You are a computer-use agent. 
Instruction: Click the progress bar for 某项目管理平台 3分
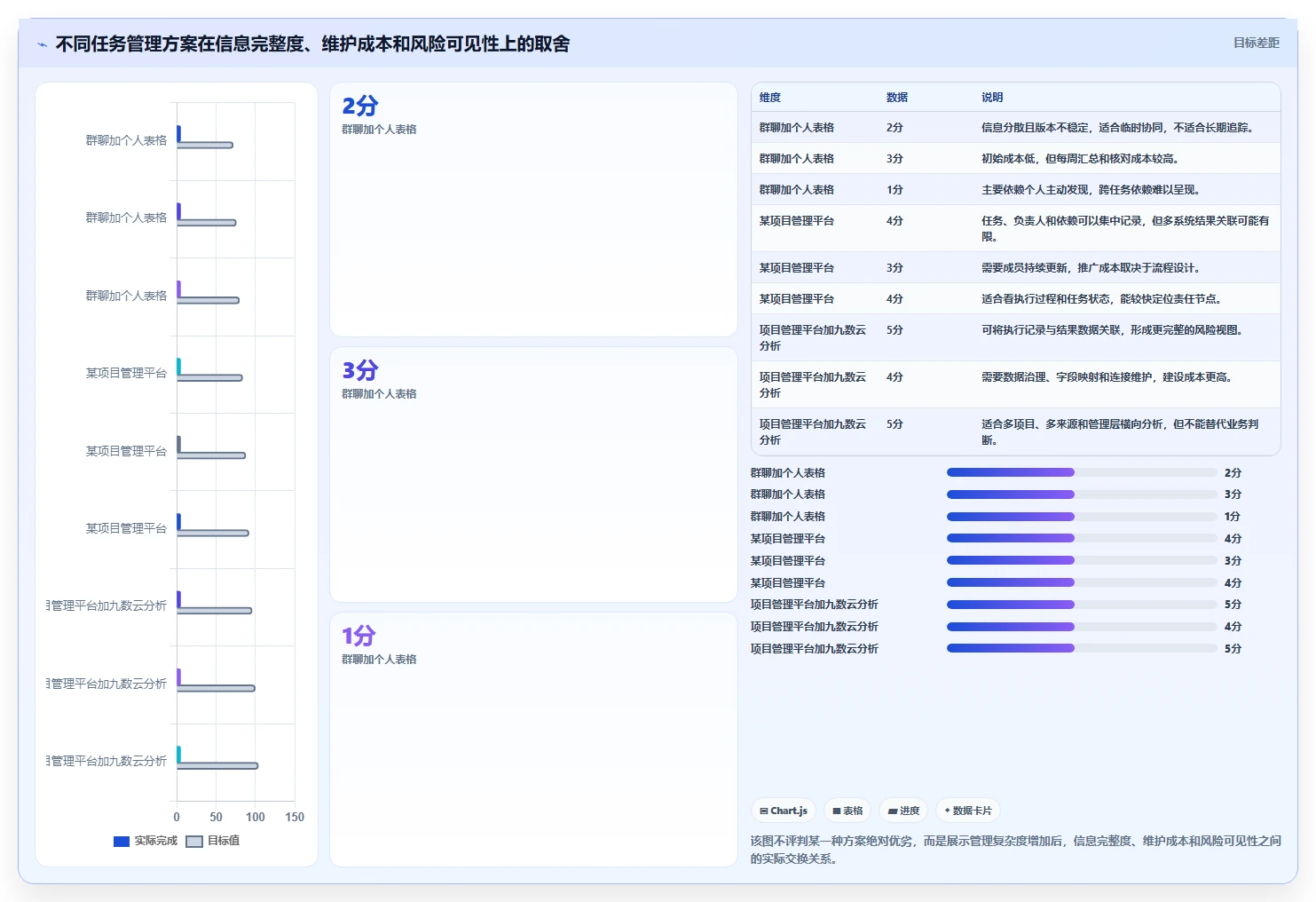click(x=1082, y=561)
